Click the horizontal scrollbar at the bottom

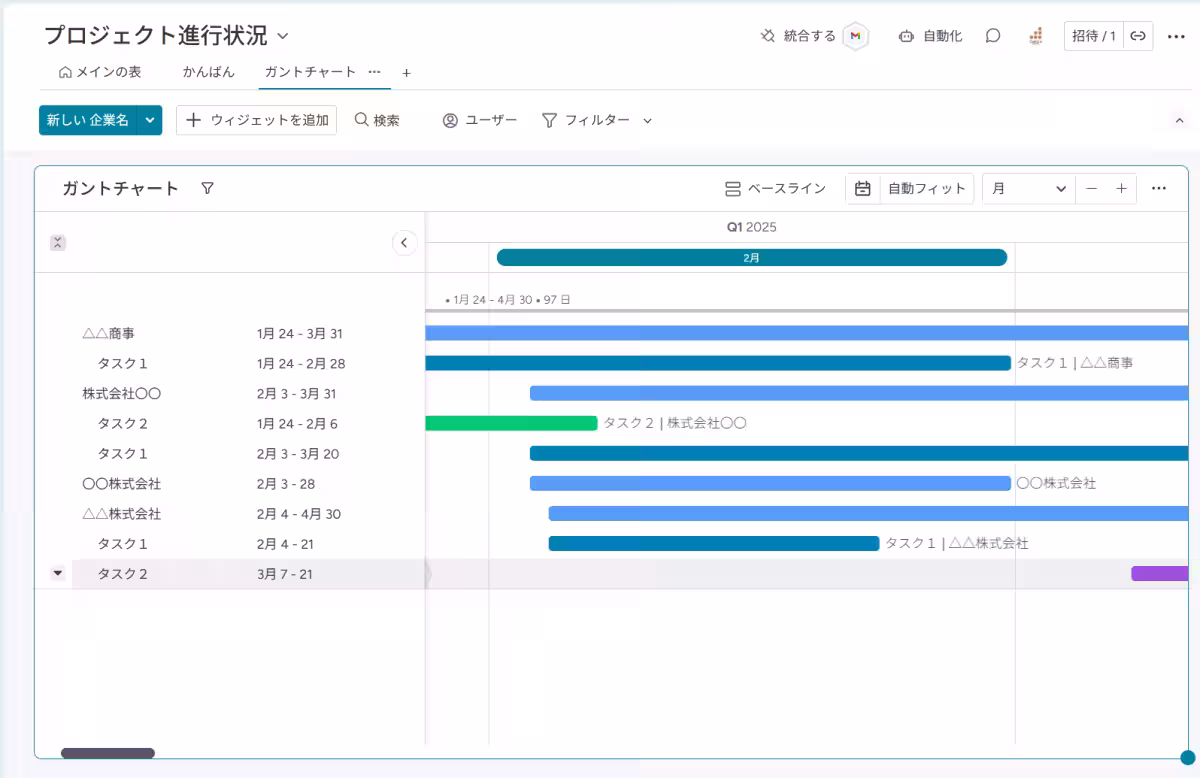tap(107, 753)
